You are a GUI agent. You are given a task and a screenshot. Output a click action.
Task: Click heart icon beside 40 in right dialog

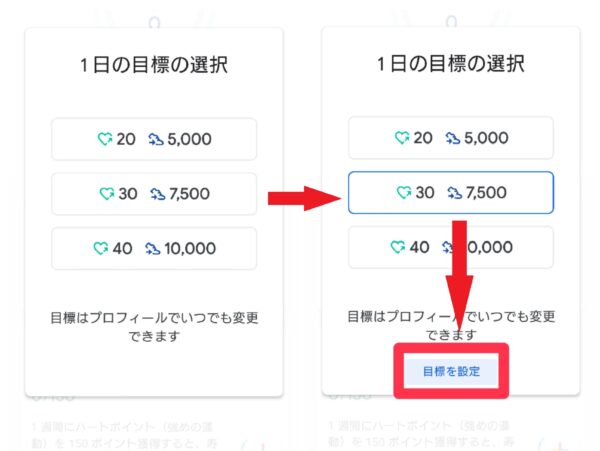click(x=398, y=247)
